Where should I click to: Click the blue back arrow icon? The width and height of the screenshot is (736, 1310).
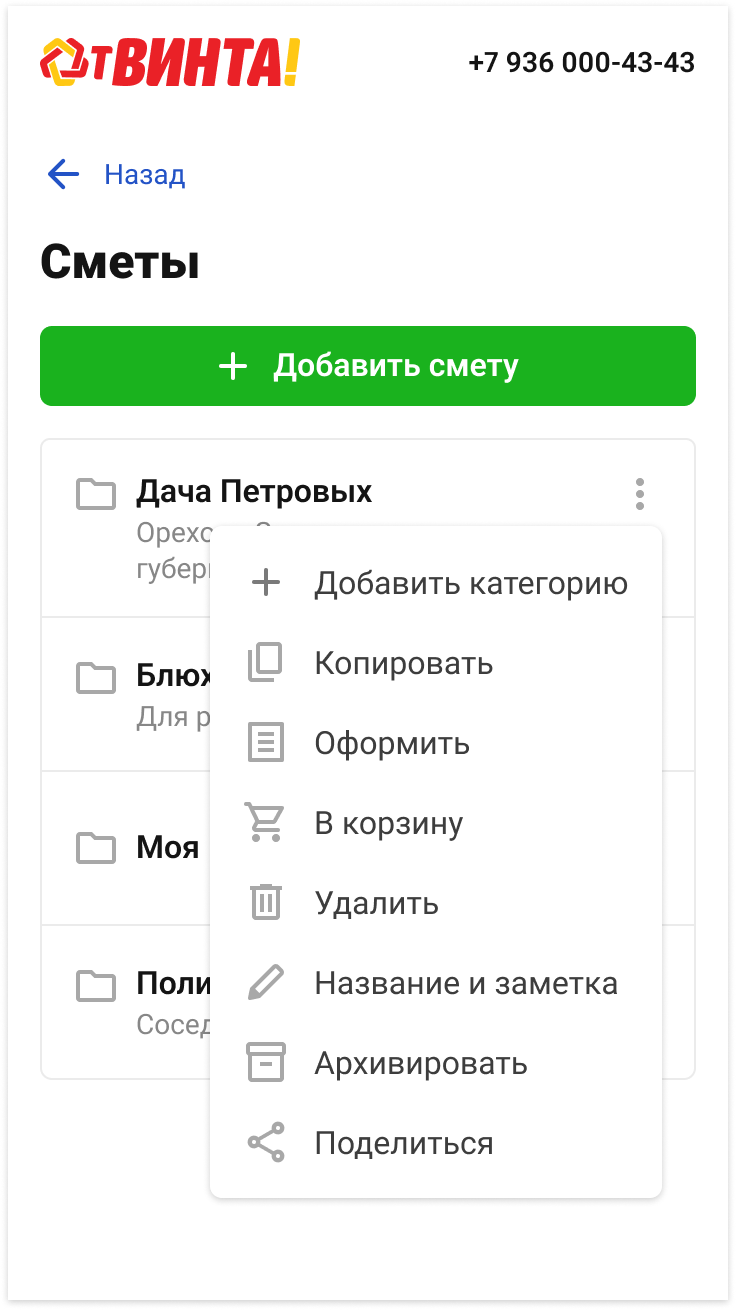click(x=63, y=175)
